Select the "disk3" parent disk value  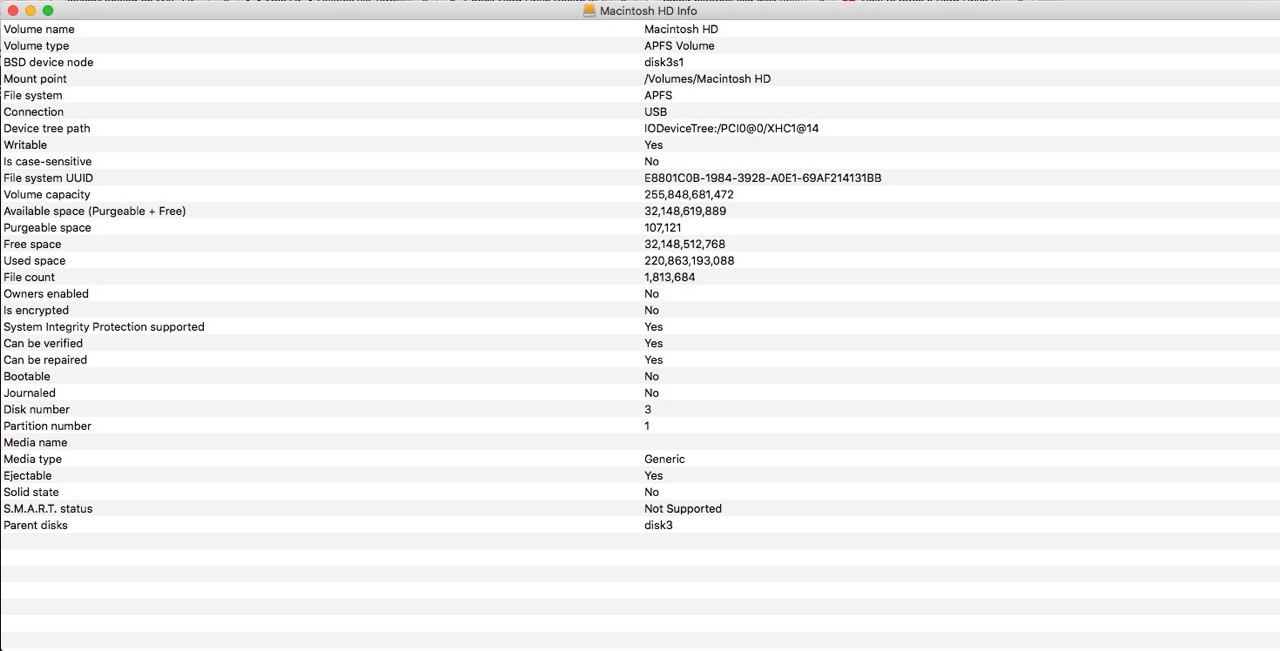pos(658,525)
